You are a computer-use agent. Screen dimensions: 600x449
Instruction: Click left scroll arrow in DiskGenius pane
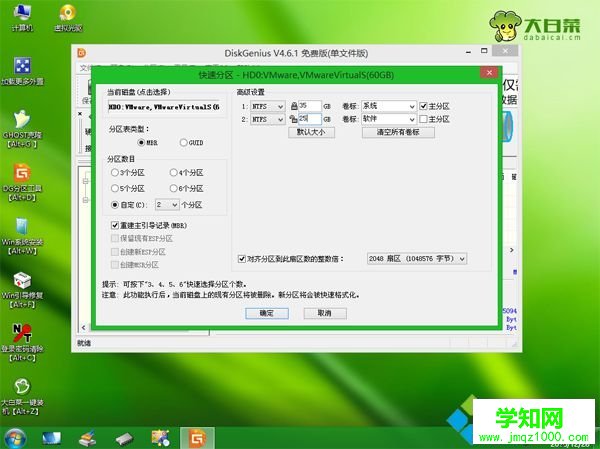[84, 327]
